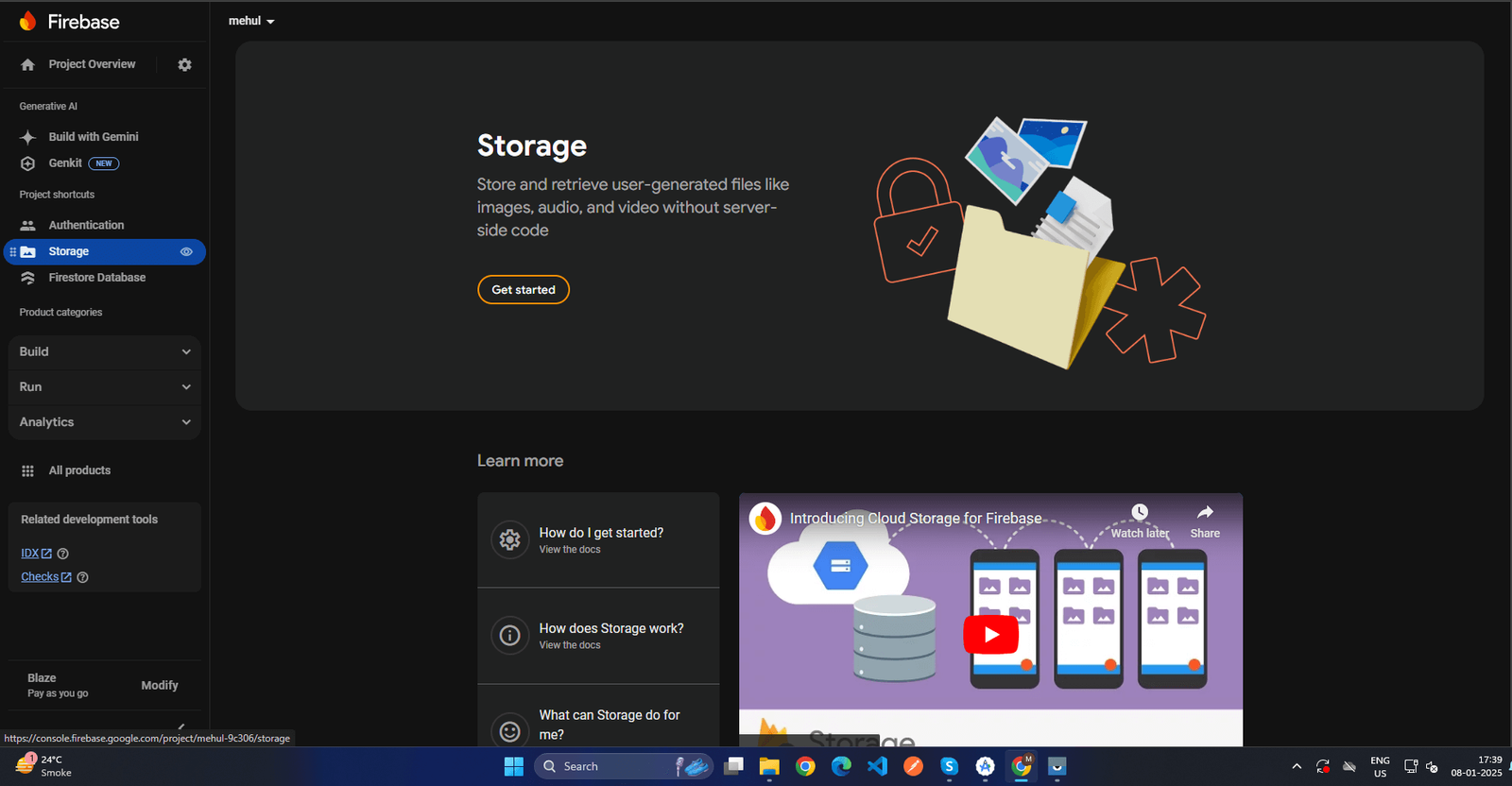Viewport: 1512px width, 786px height.
Task: Open Genkit from sidebar
Action: (x=65, y=163)
